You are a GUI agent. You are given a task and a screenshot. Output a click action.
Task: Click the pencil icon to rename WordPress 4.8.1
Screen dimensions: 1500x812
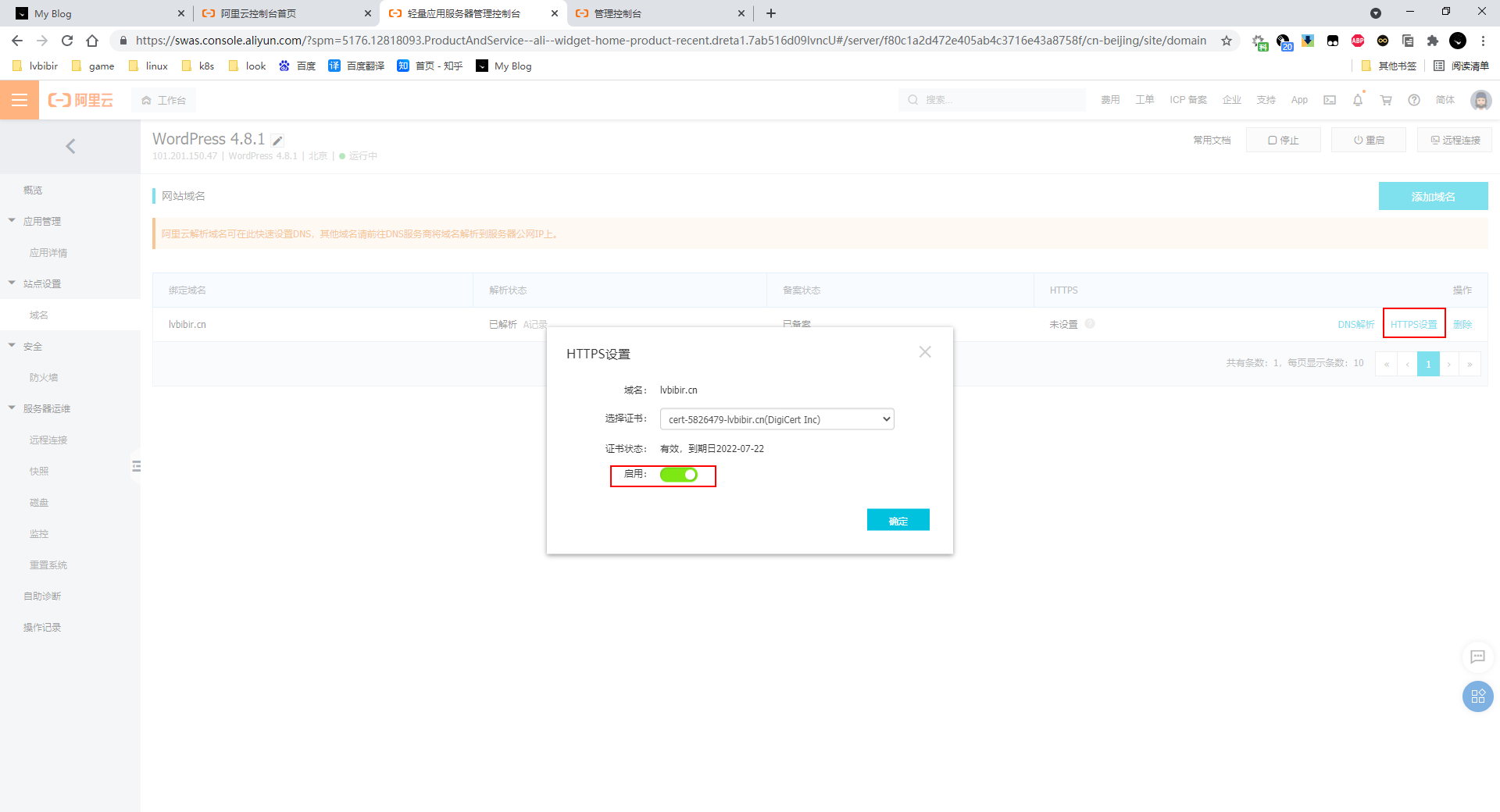tap(277, 141)
